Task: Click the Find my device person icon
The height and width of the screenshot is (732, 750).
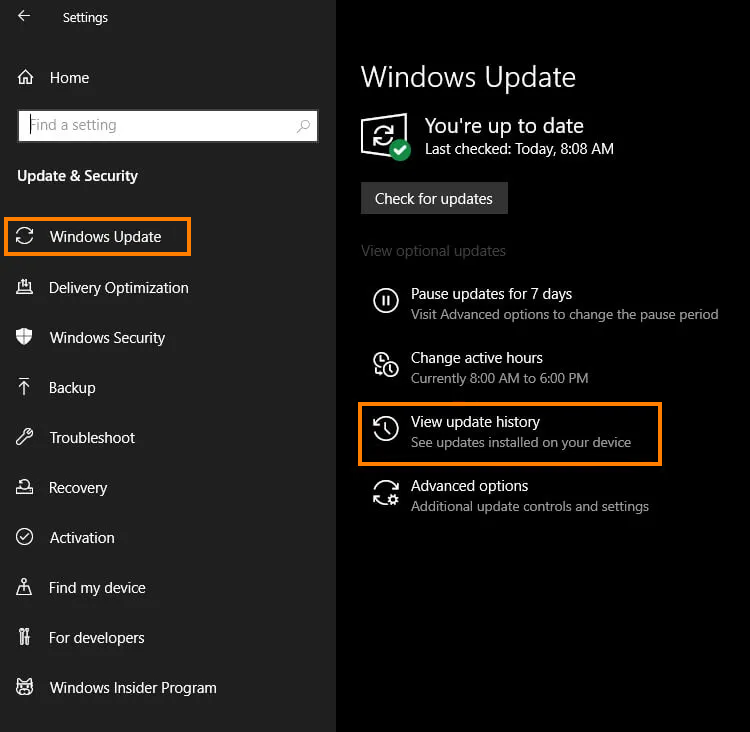Action: (x=24, y=587)
